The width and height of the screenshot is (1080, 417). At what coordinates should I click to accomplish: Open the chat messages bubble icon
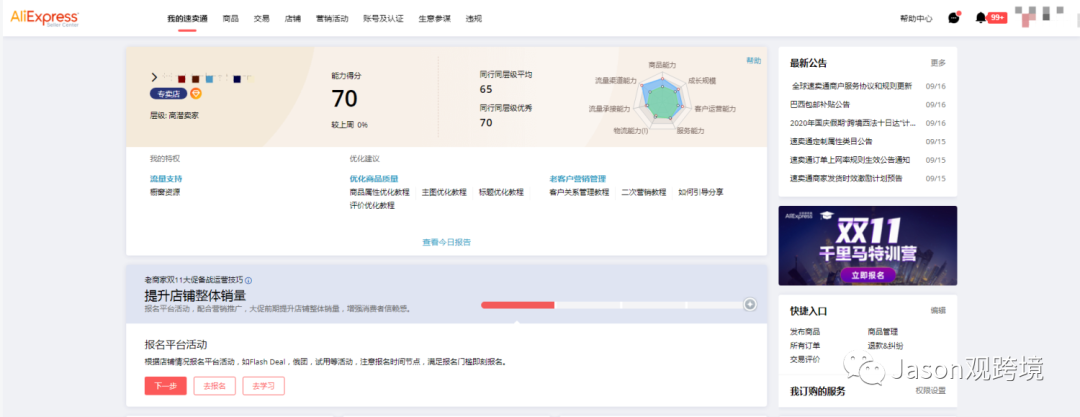point(954,18)
